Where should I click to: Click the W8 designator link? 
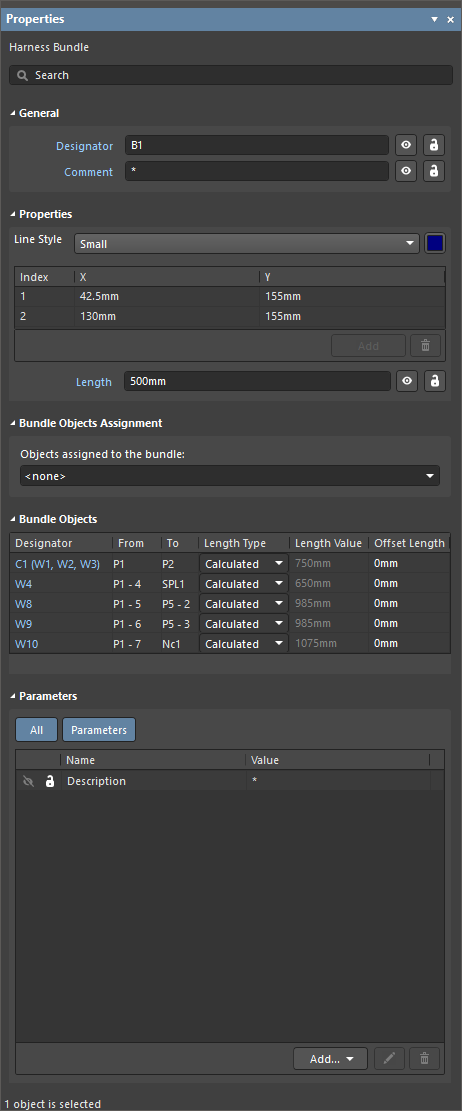point(23,604)
